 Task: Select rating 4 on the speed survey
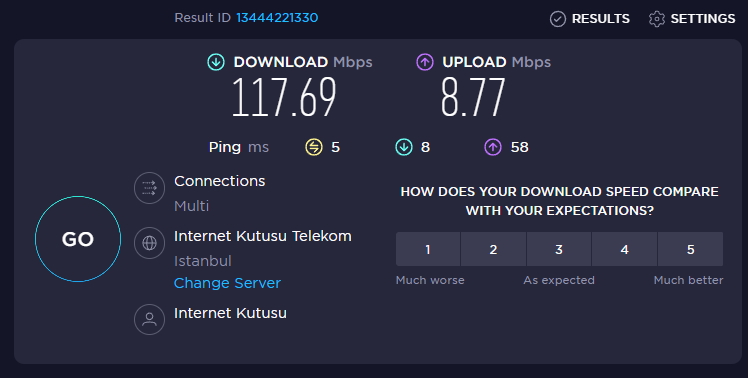[624, 249]
